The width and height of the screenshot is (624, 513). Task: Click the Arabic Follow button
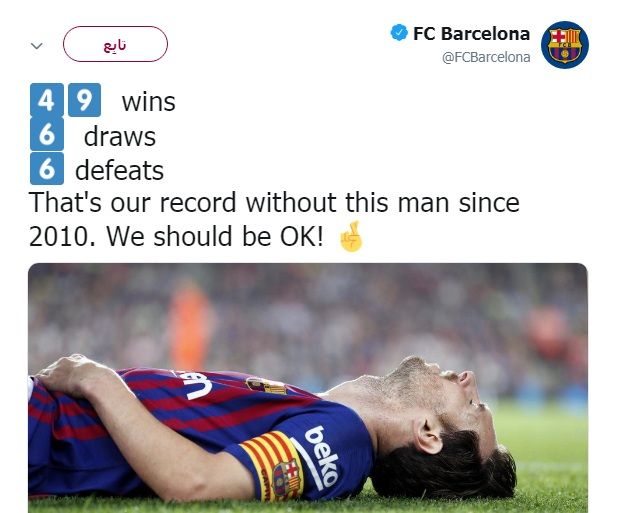coord(115,44)
